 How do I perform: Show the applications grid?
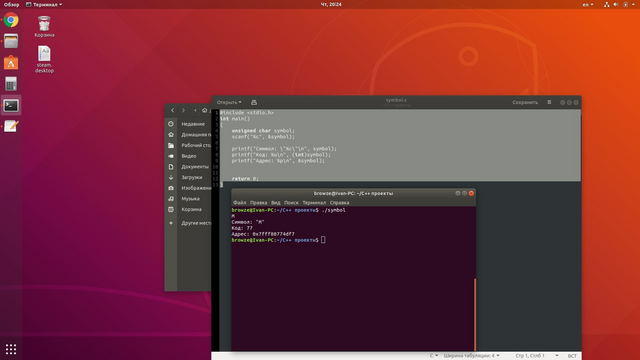click(x=11, y=349)
